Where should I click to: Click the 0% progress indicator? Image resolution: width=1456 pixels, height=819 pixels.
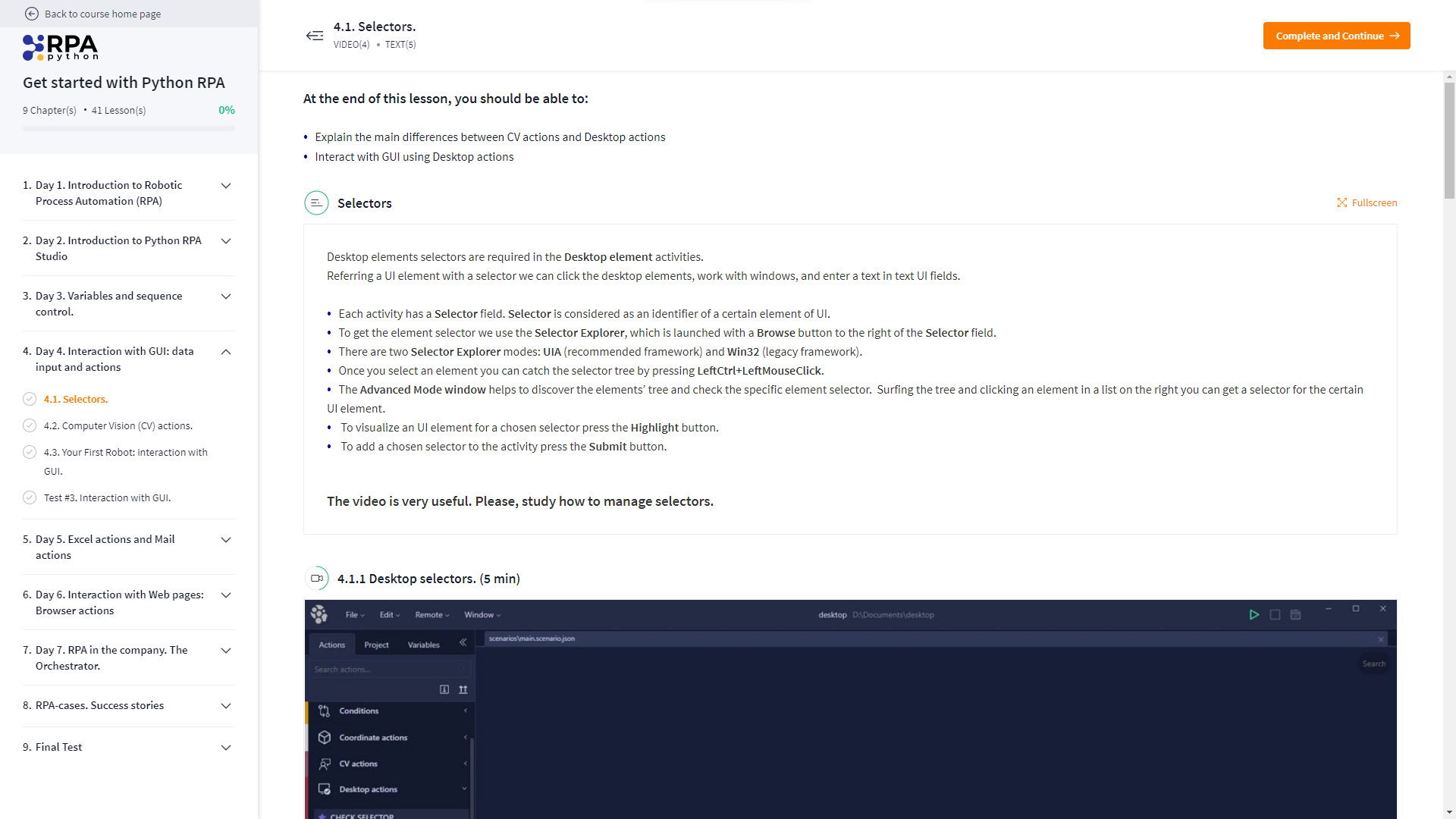click(227, 110)
